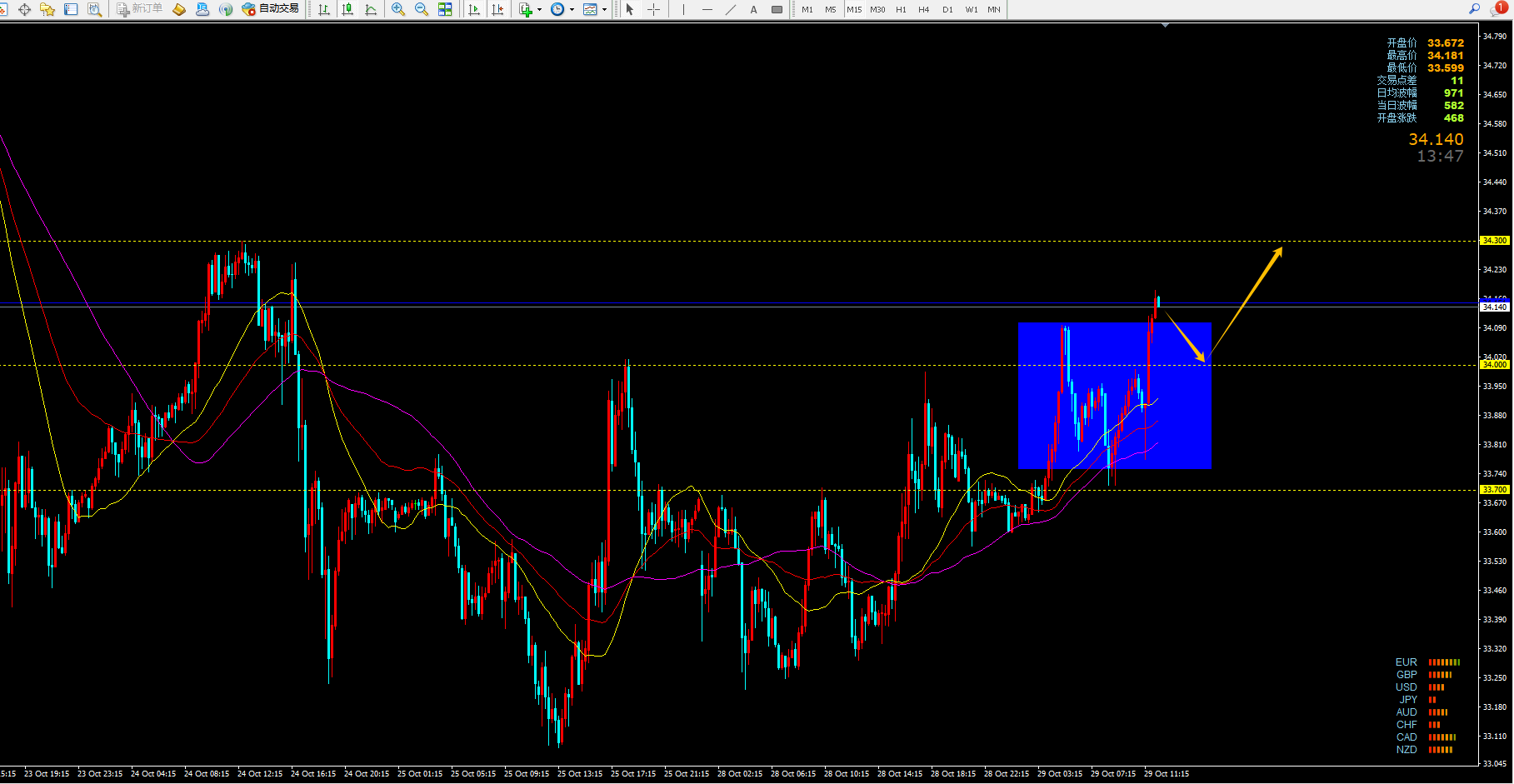Click the periodicity clock icon

557,9
